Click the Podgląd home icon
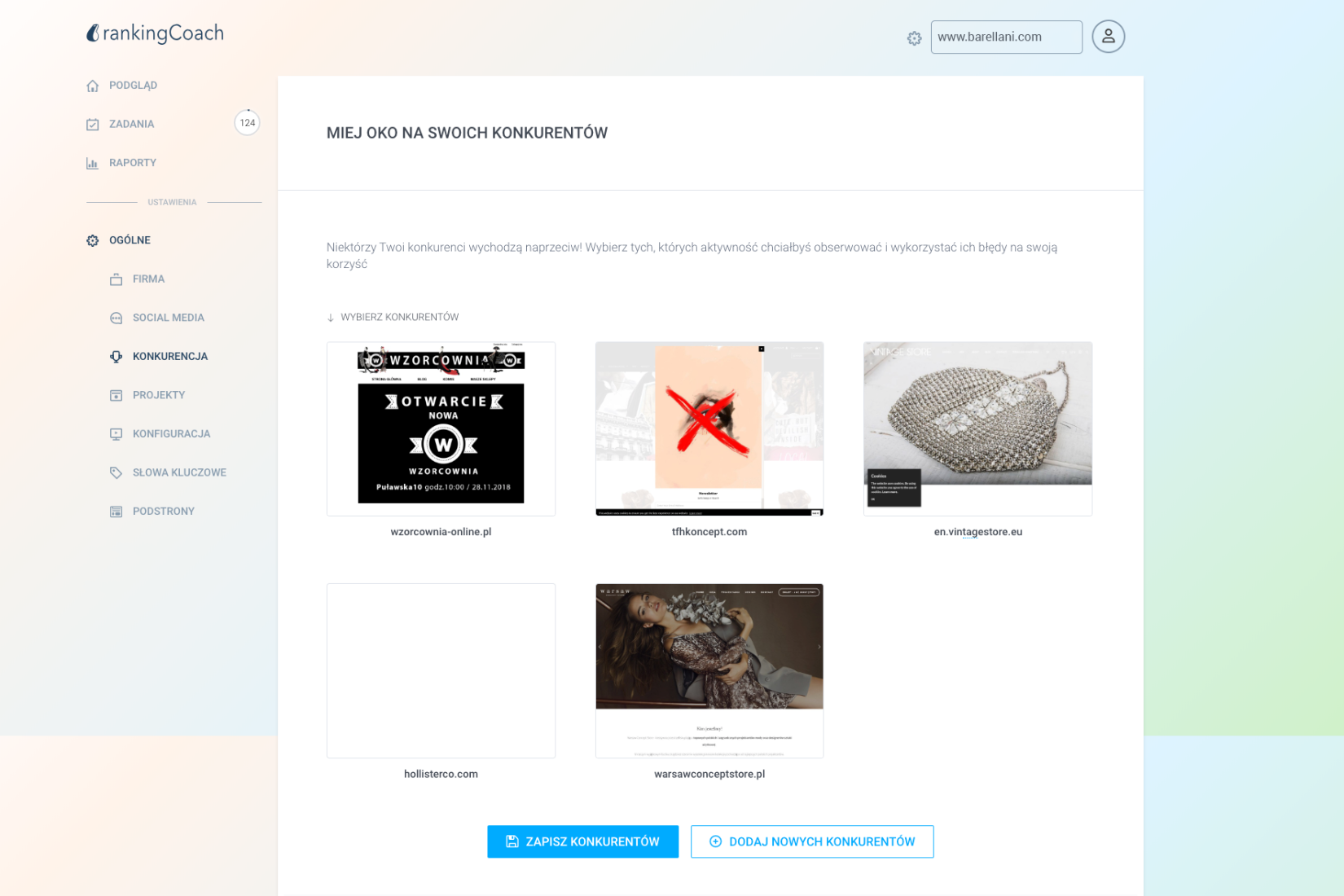 (x=93, y=86)
